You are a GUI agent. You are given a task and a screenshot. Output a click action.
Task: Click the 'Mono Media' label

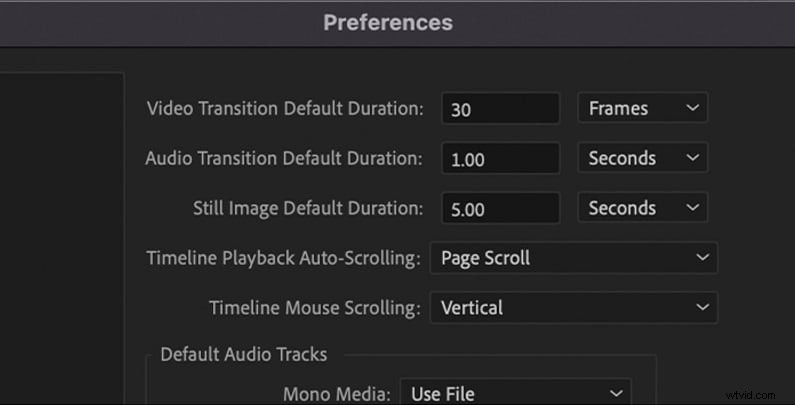(336, 393)
